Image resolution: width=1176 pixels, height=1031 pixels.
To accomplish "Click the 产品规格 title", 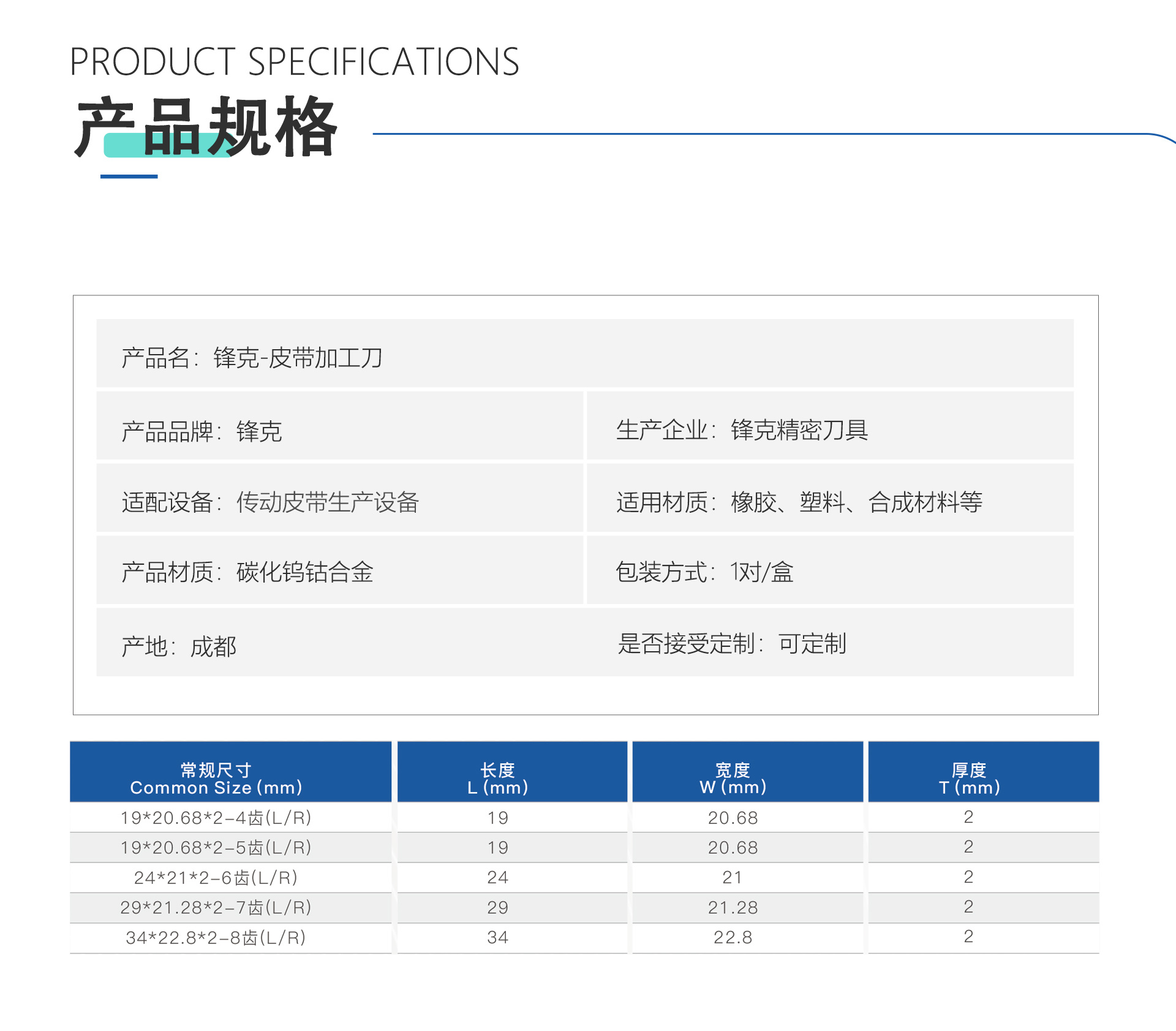I will 206,127.
